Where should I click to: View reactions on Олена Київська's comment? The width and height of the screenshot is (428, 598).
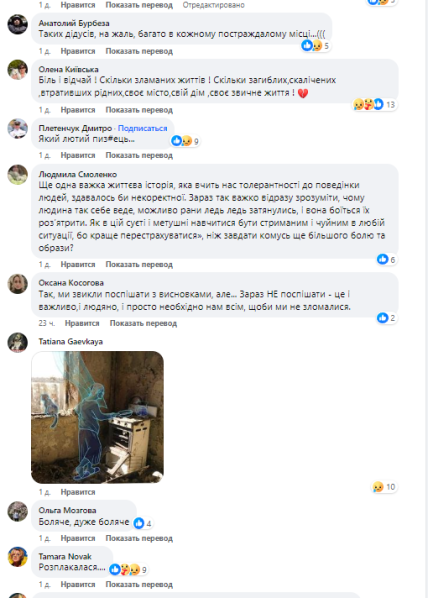point(375,104)
